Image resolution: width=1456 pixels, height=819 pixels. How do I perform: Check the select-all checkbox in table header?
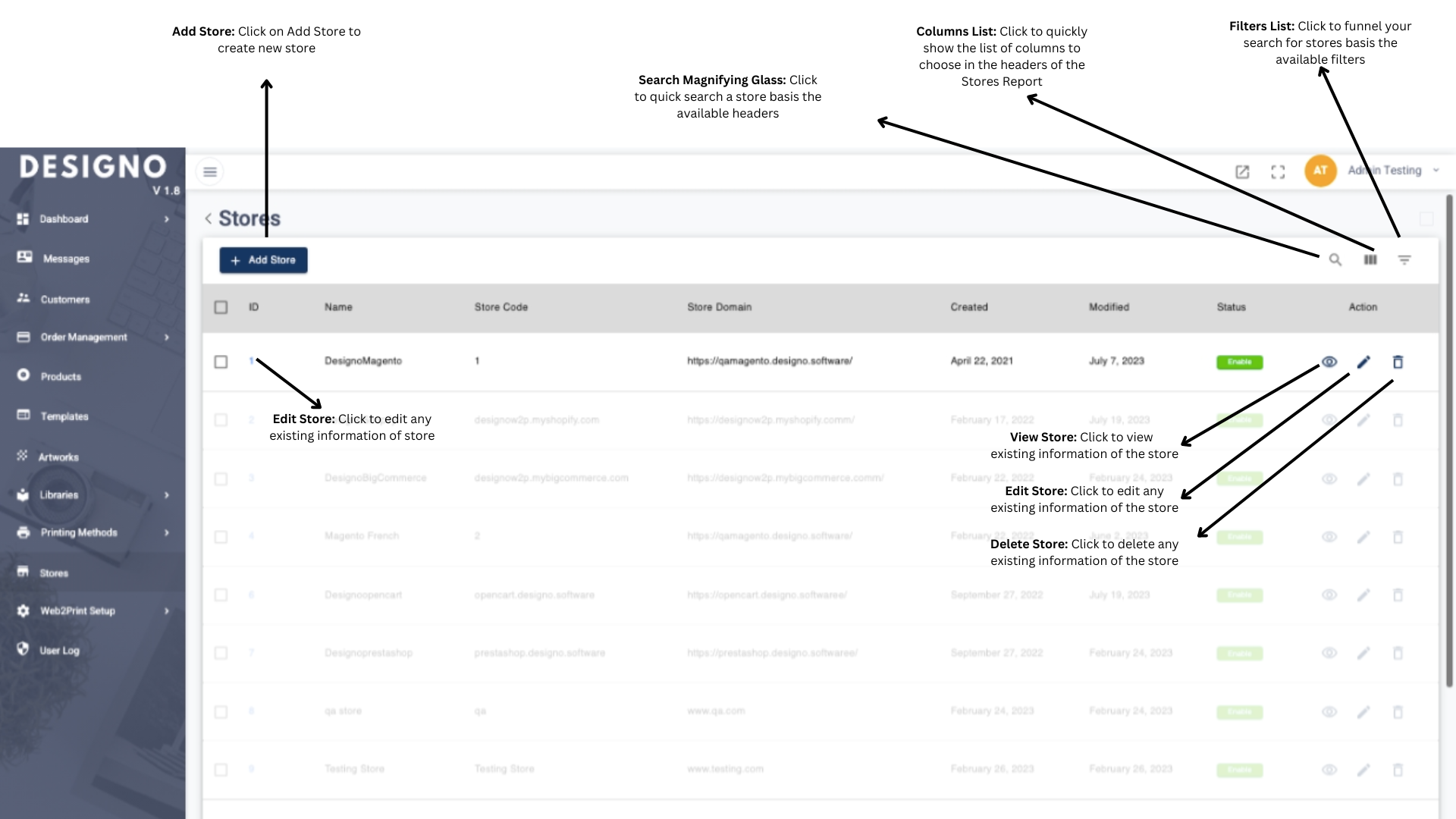pyautogui.click(x=221, y=307)
